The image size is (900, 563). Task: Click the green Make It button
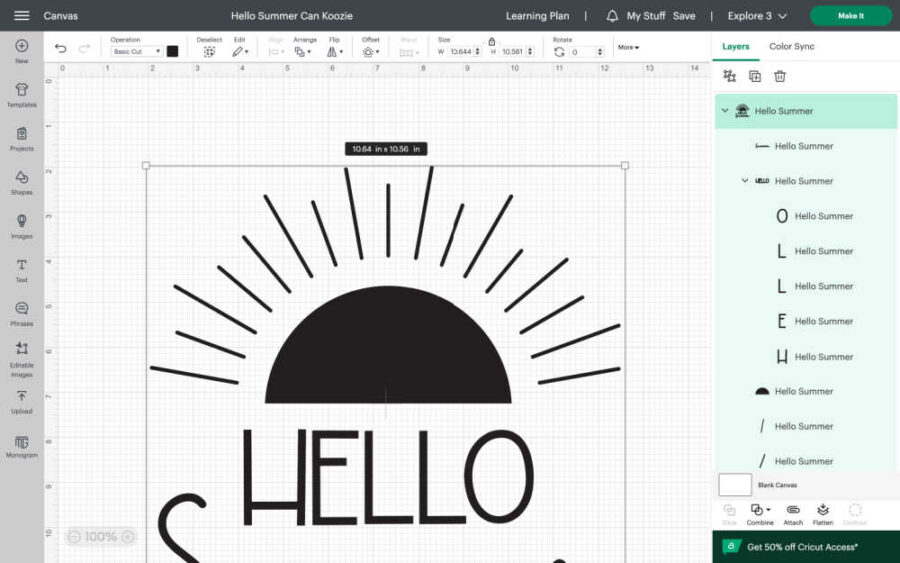(x=850, y=16)
